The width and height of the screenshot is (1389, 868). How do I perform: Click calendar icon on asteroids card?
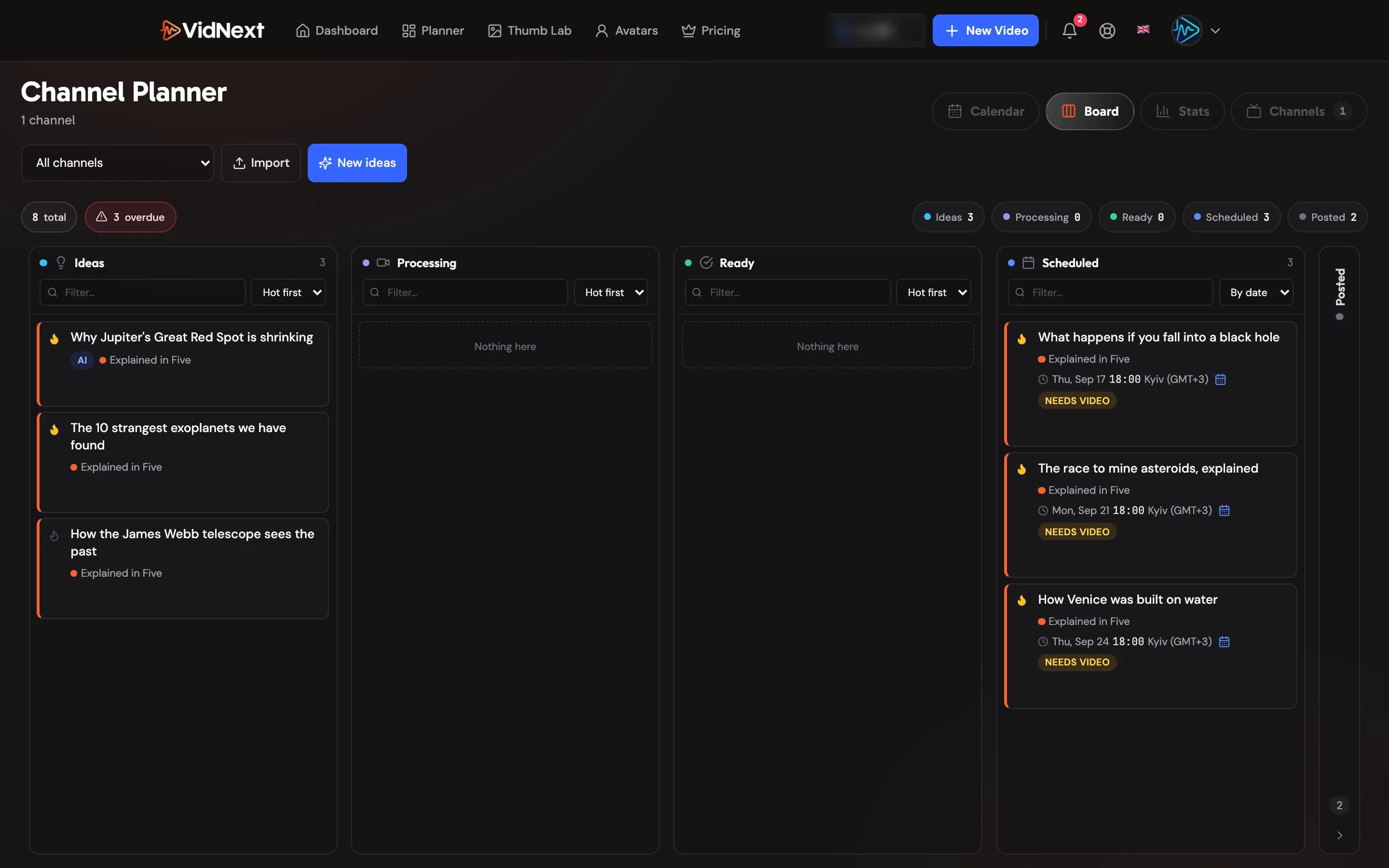[1224, 510]
